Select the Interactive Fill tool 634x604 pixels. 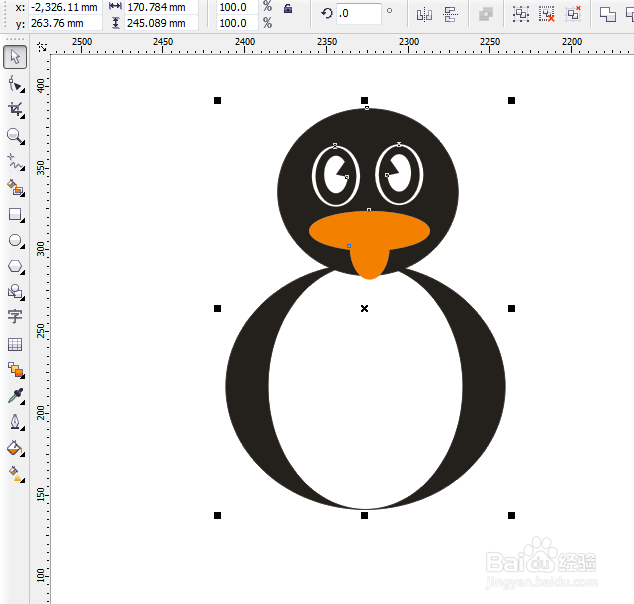click(15, 473)
